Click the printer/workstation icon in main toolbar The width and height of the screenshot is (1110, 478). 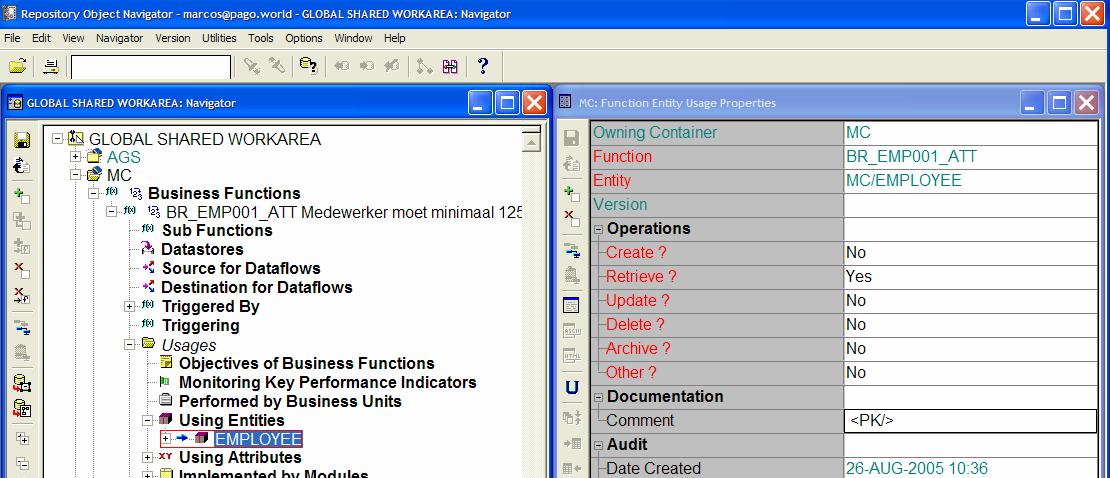pos(51,67)
